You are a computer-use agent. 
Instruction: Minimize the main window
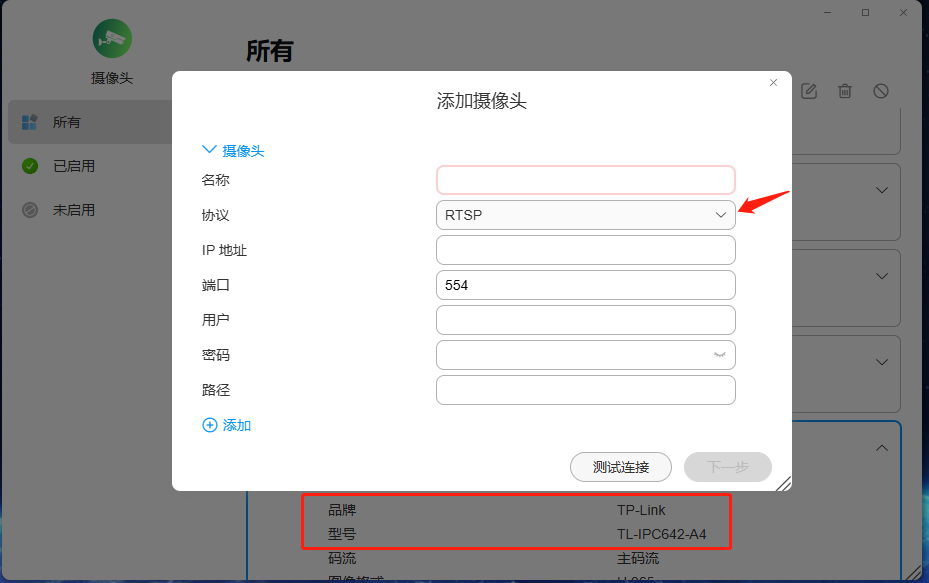[x=828, y=12]
